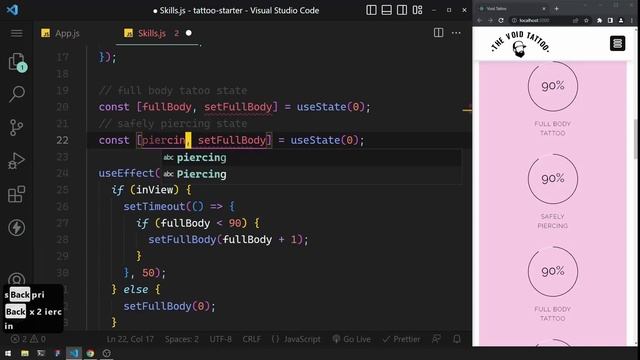
Task: Share the page from Chrome's address bar
Action: (x=576, y=20)
